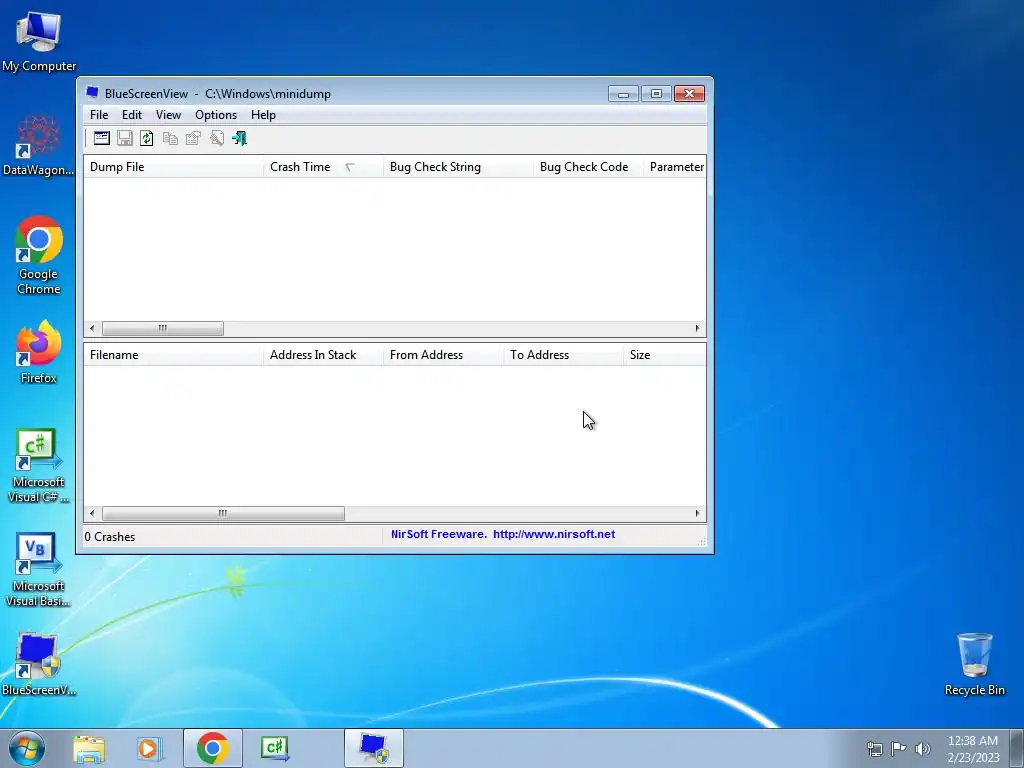The image size is (1024, 768).
Task: Click the Properties toolbar icon
Action: click(x=193, y=138)
